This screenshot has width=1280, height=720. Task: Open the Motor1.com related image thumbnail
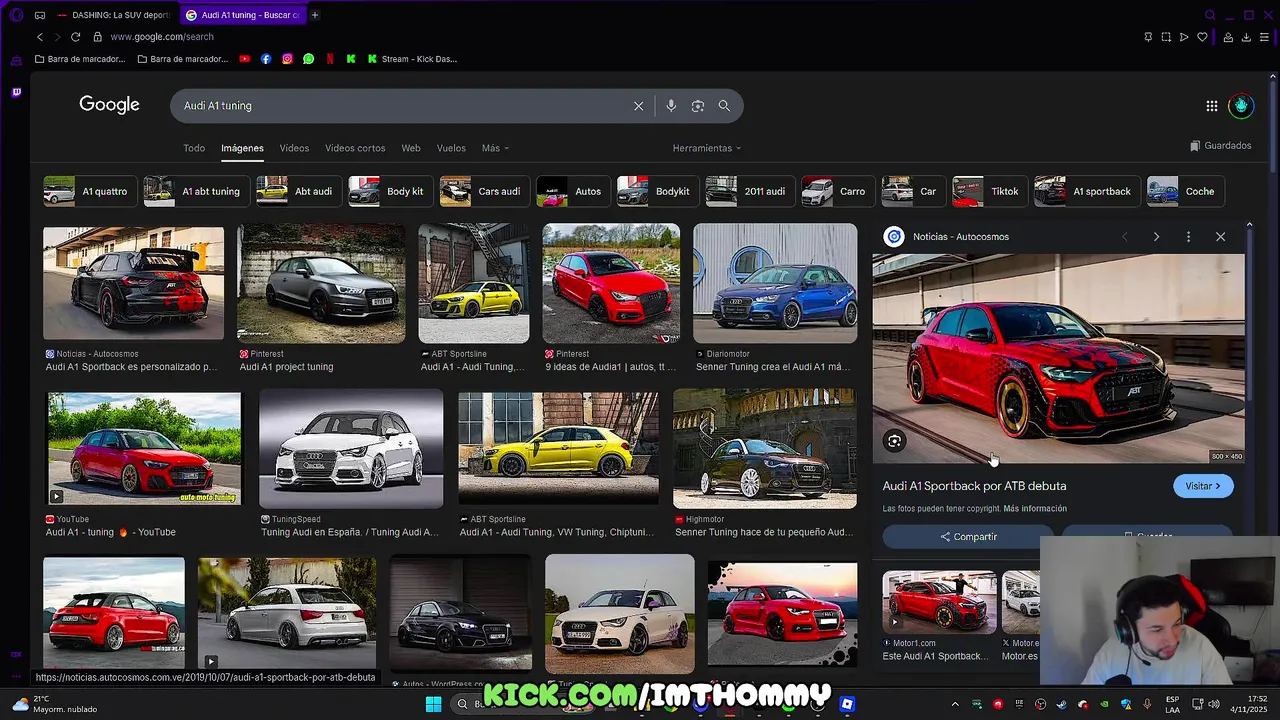939,602
